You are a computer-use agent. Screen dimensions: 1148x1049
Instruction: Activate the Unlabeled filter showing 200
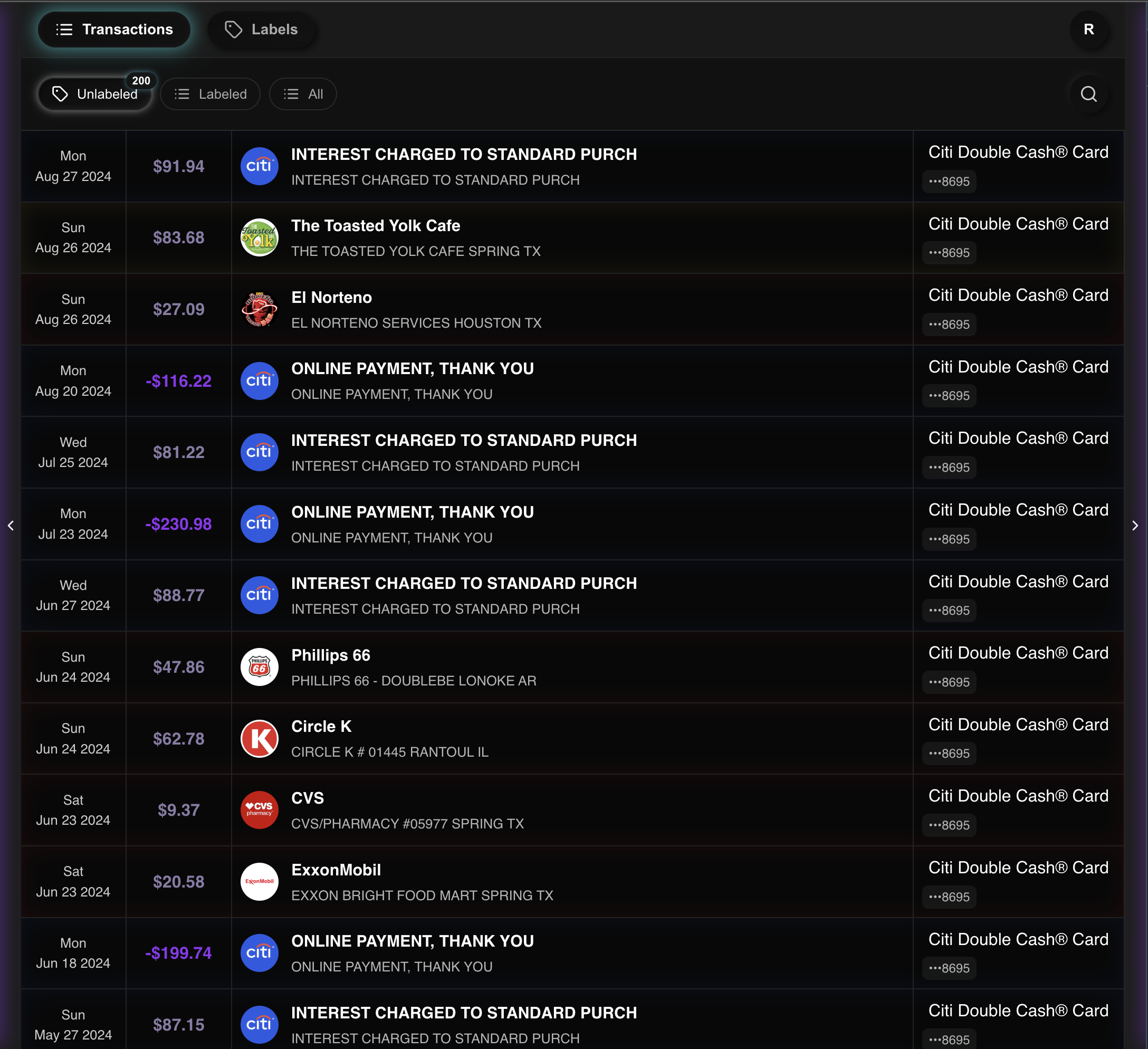[94, 94]
